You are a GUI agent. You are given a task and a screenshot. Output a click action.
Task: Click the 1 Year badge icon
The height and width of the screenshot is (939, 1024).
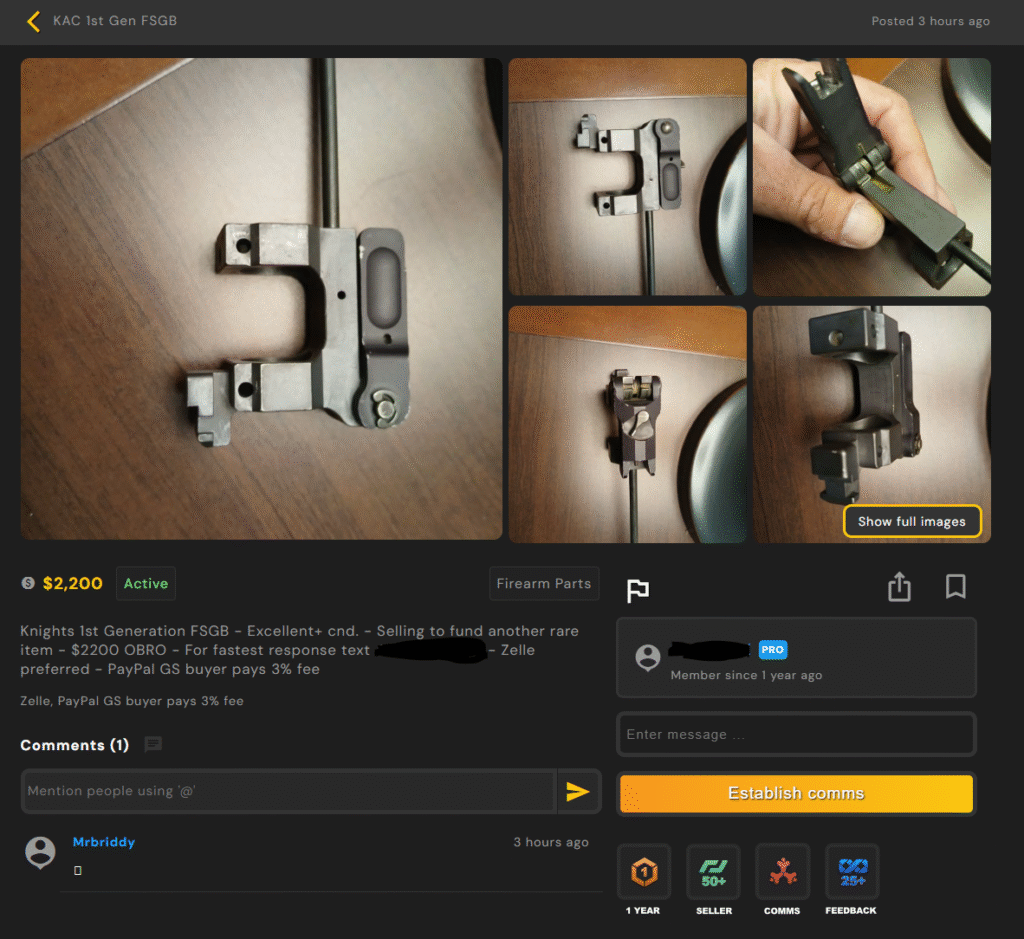(x=644, y=872)
